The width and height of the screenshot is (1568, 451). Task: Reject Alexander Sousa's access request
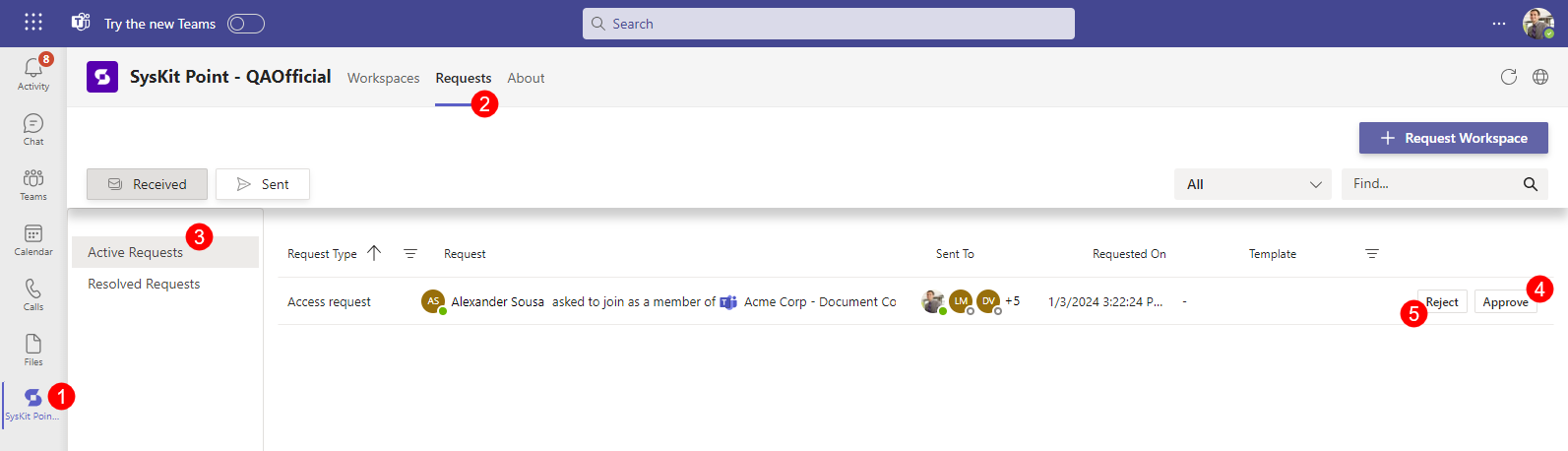pyautogui.click(x=1442, y=302)
